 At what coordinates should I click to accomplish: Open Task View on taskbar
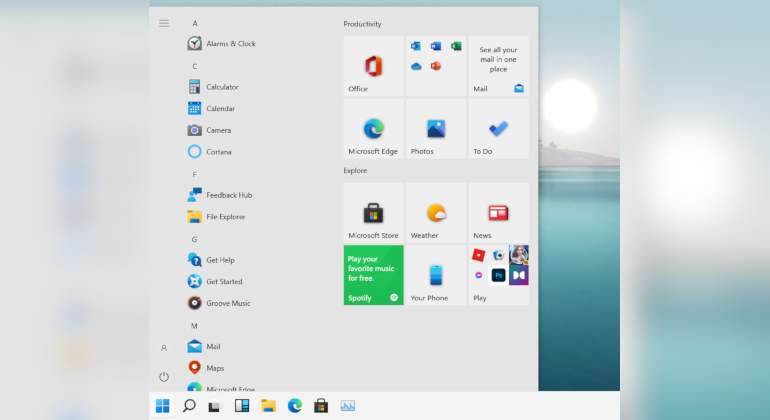tap(214, 407)
